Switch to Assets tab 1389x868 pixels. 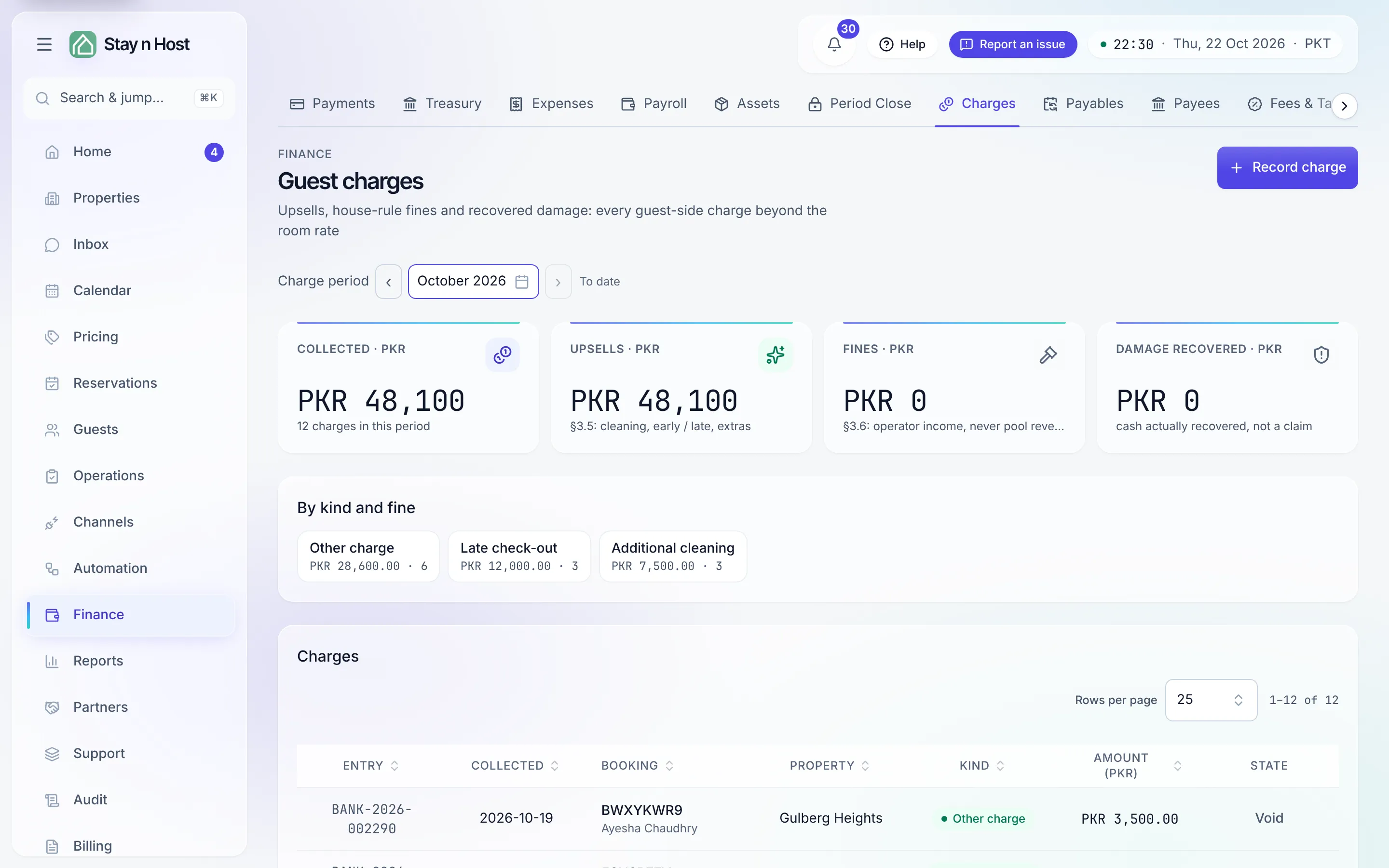(x=747, y=104)
